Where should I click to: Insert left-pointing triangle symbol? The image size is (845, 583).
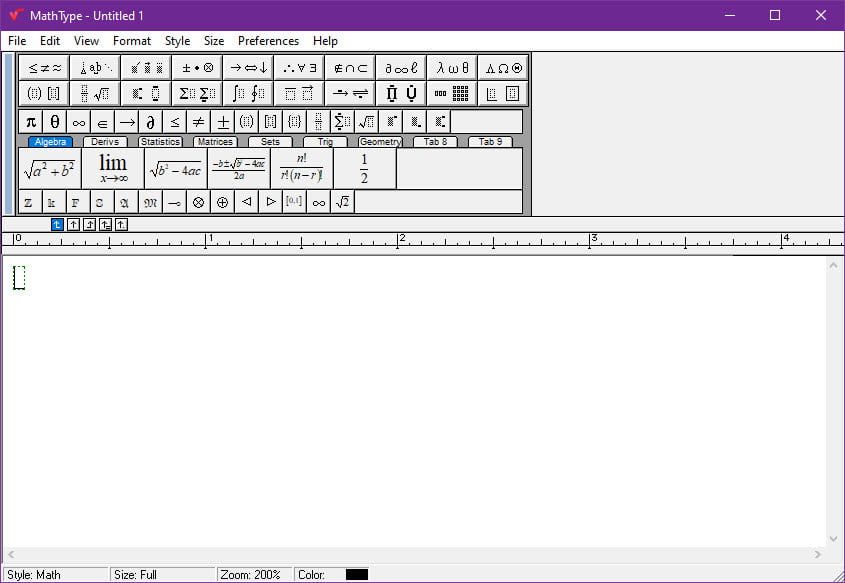click(x=246, y=202)
